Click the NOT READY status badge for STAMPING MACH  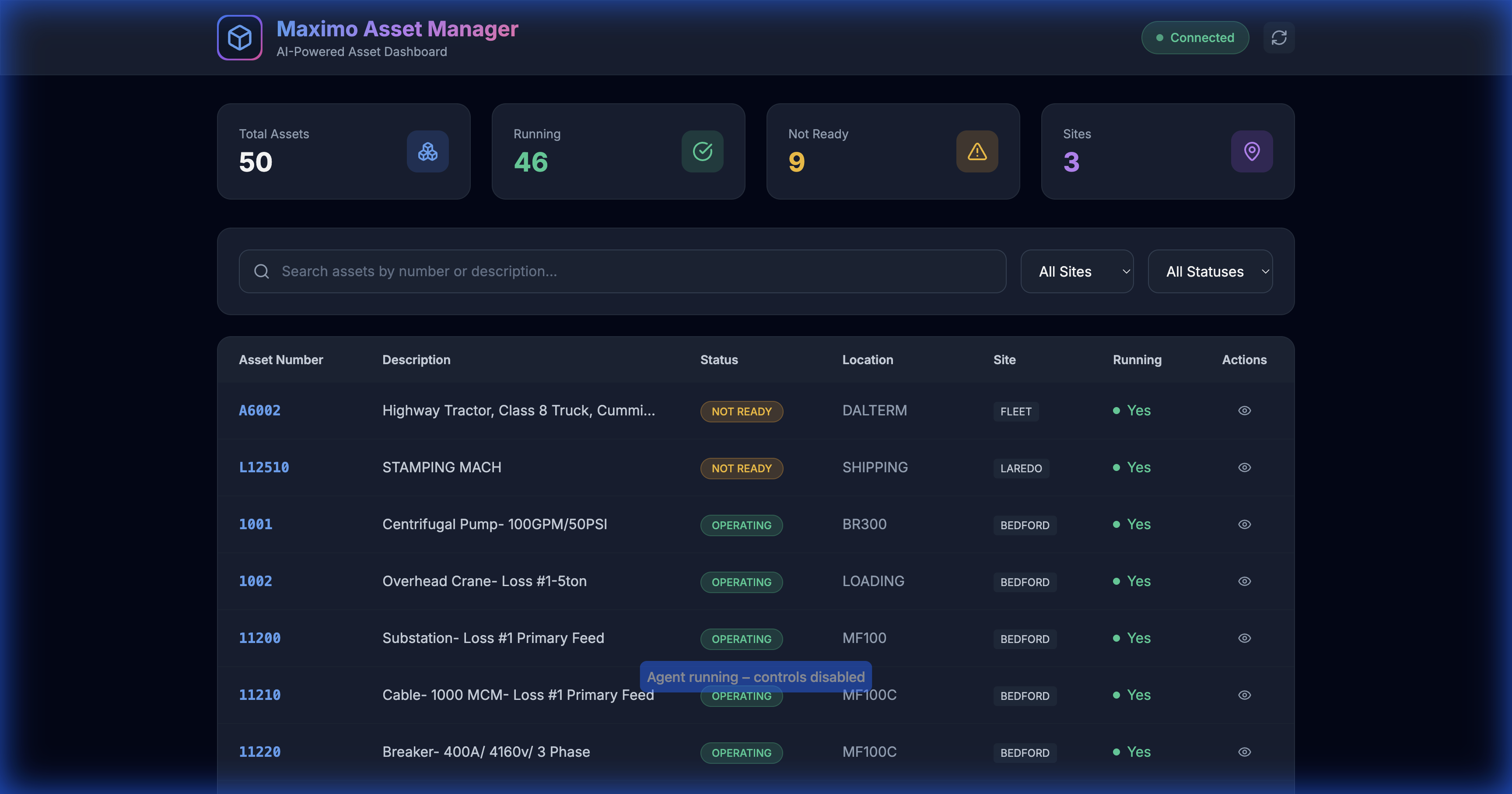741,468
